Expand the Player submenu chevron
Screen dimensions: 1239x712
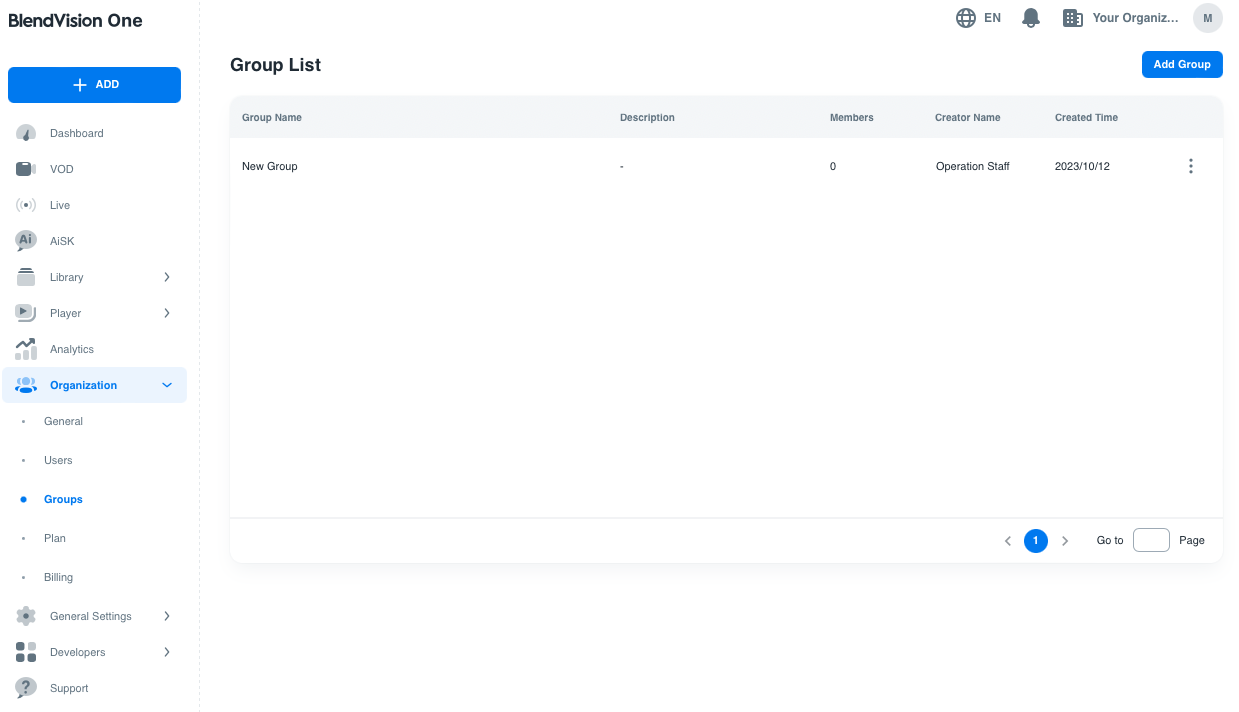pyautogui.click(x=167, y=313)
